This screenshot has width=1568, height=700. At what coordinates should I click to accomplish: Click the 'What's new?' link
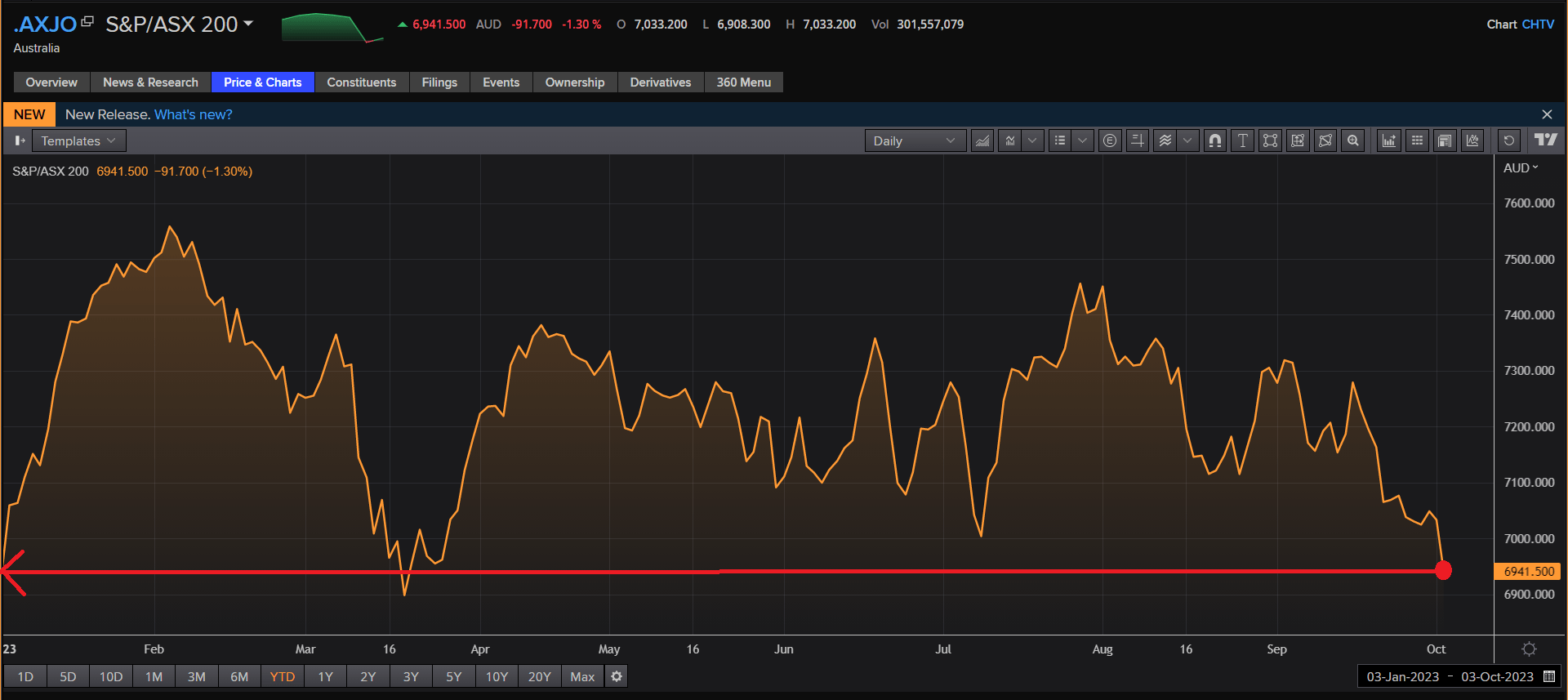click(x=194, y=114)
